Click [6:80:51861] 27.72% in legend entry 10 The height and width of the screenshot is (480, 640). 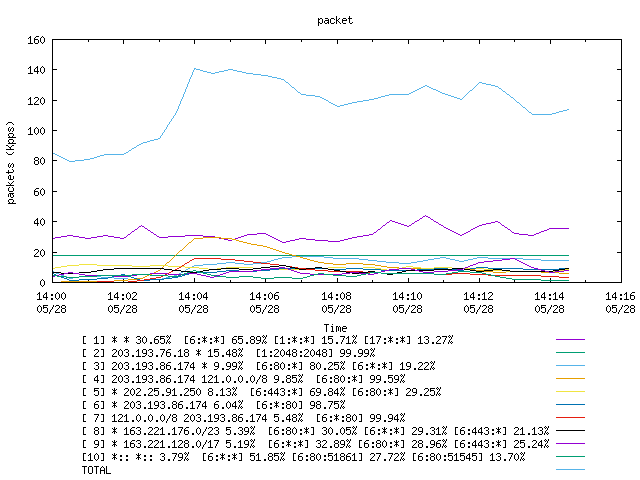pos(349,457)
